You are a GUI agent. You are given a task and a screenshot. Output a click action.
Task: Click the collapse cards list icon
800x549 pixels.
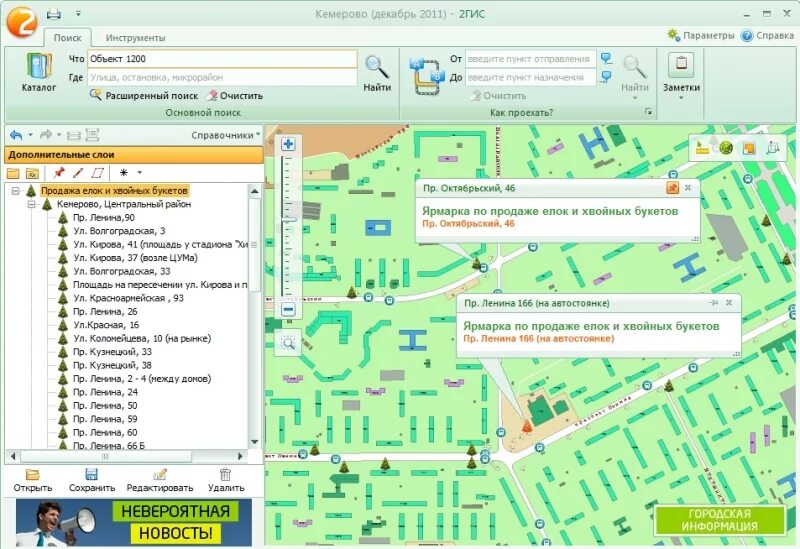pos(74,135)
